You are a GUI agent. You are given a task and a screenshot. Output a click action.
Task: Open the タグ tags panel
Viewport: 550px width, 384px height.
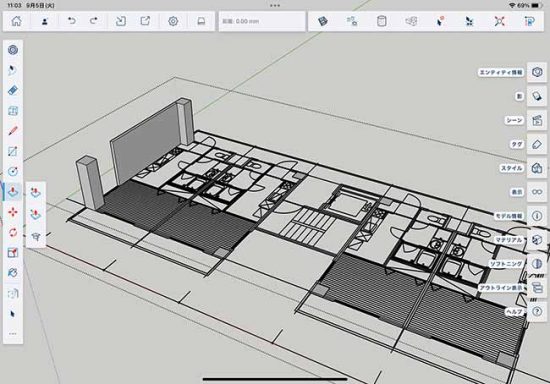(x=537, y=144)
